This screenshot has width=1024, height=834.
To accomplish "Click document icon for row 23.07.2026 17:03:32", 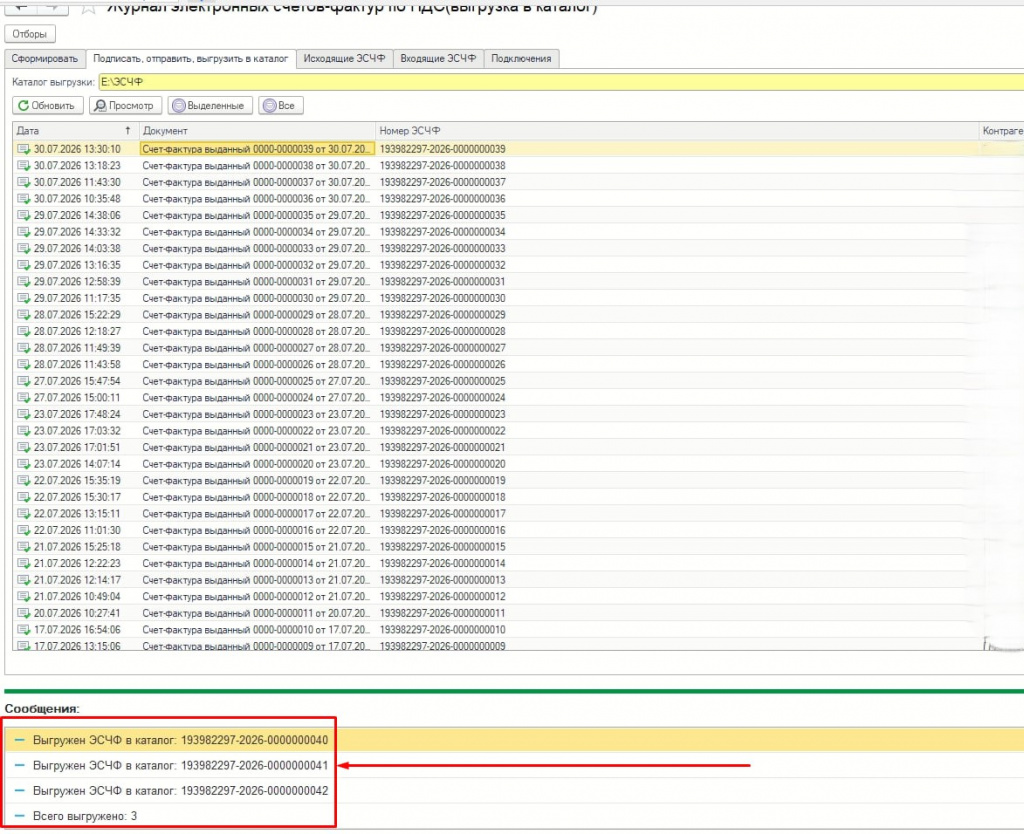I will tap(24, 431).
